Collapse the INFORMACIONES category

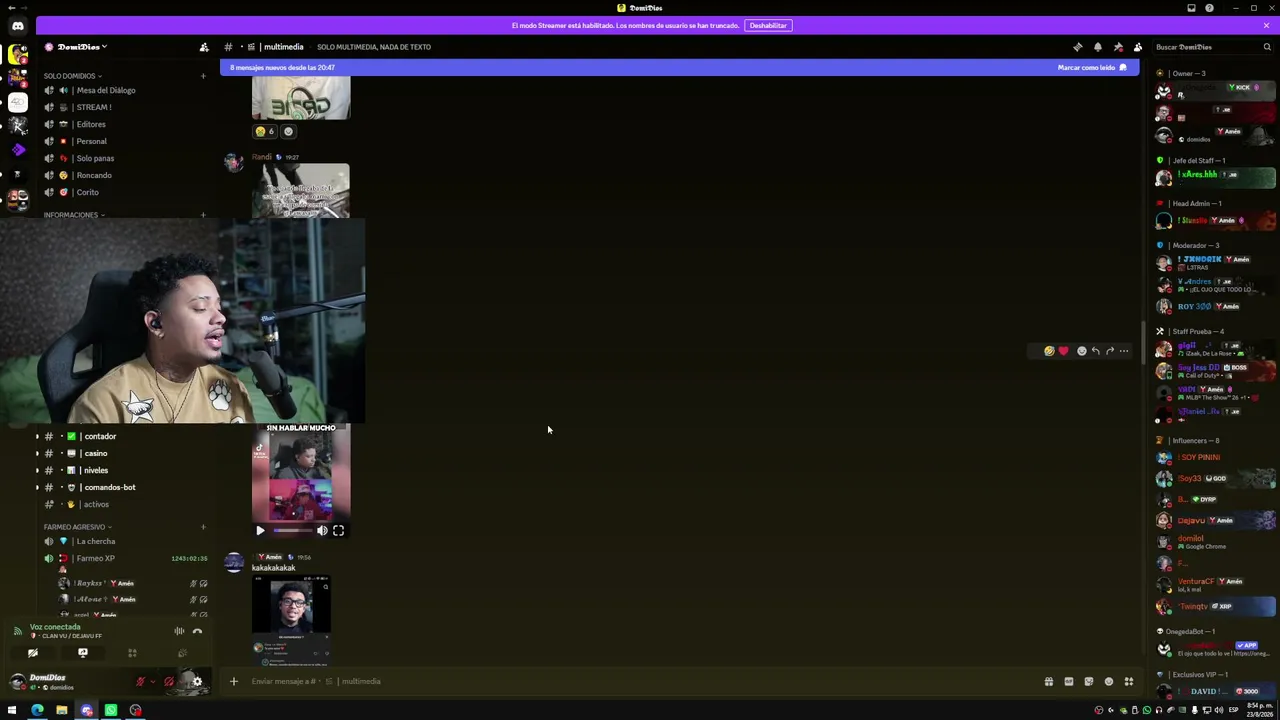coord(73,215)
